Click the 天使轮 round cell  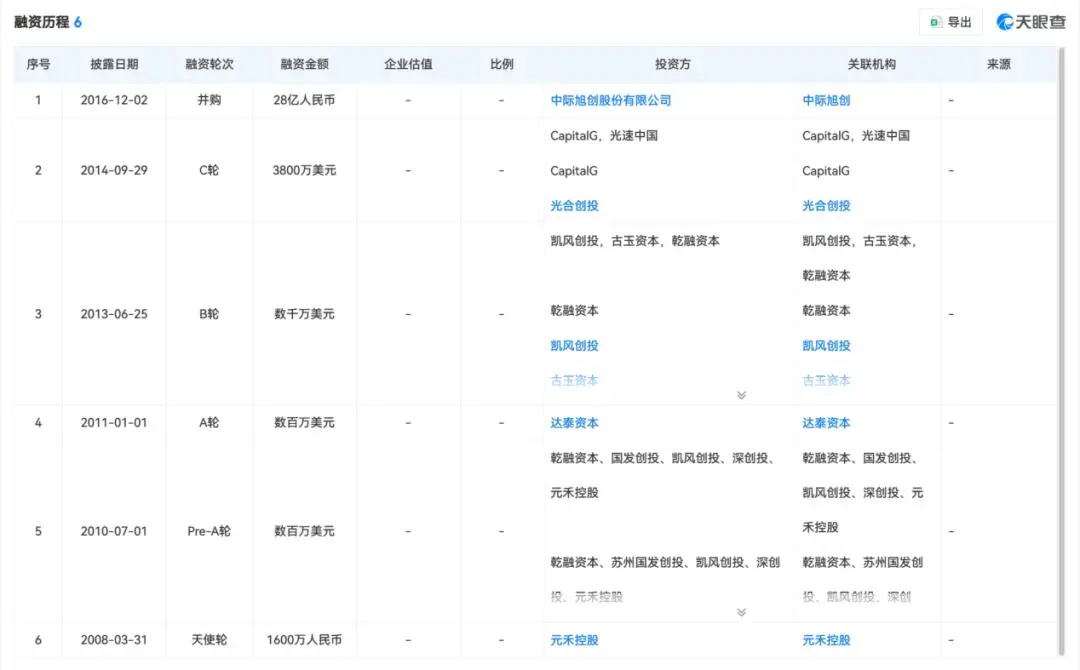[209, 640]
